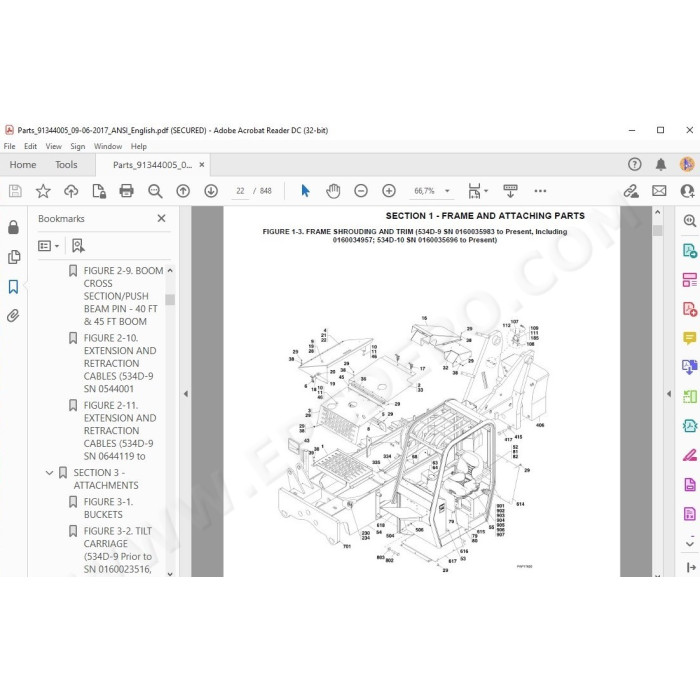Click the read mode scrolling icon
This screenshot has height=700, width=700.
click(x=510, y=191)
